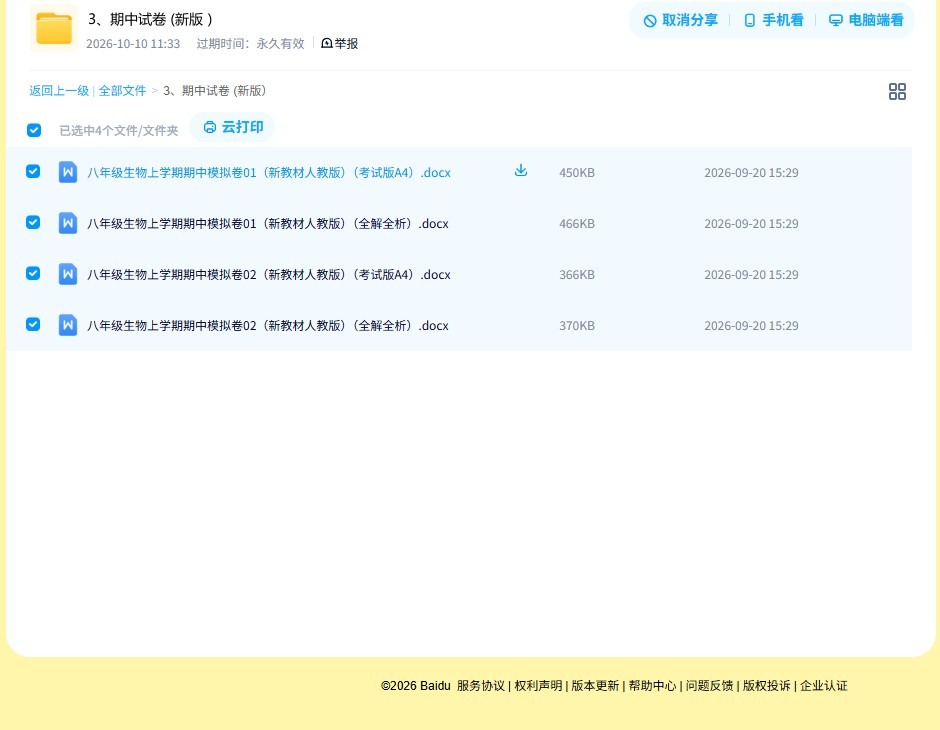Report this share via 举报
This screenshot has width=940, height=730.
coord(340,44)
